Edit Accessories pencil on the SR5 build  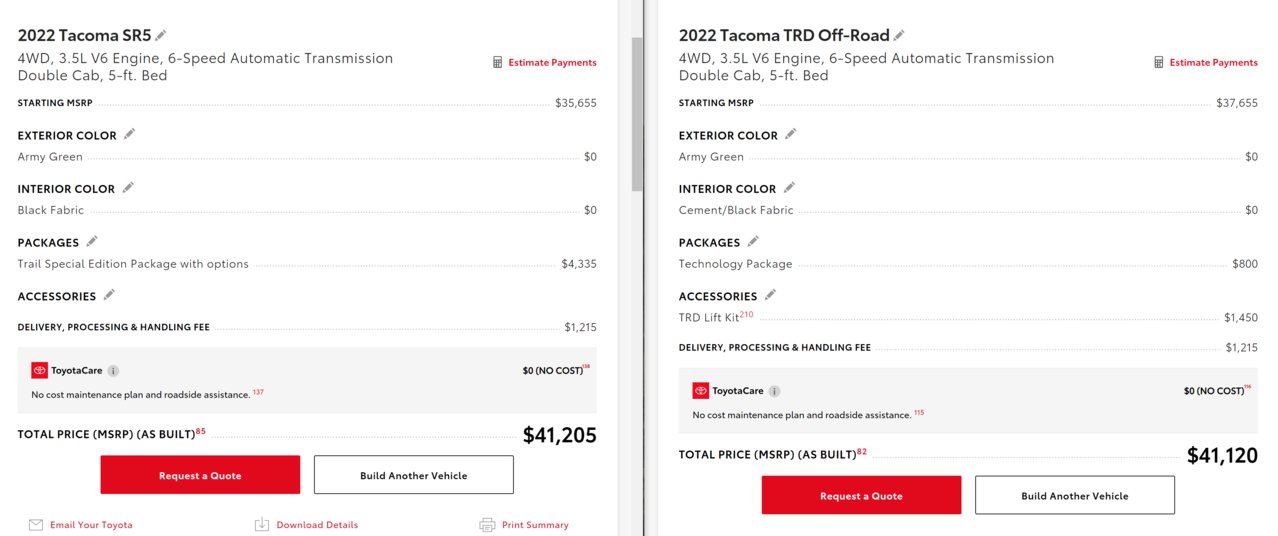click(109, 295)
